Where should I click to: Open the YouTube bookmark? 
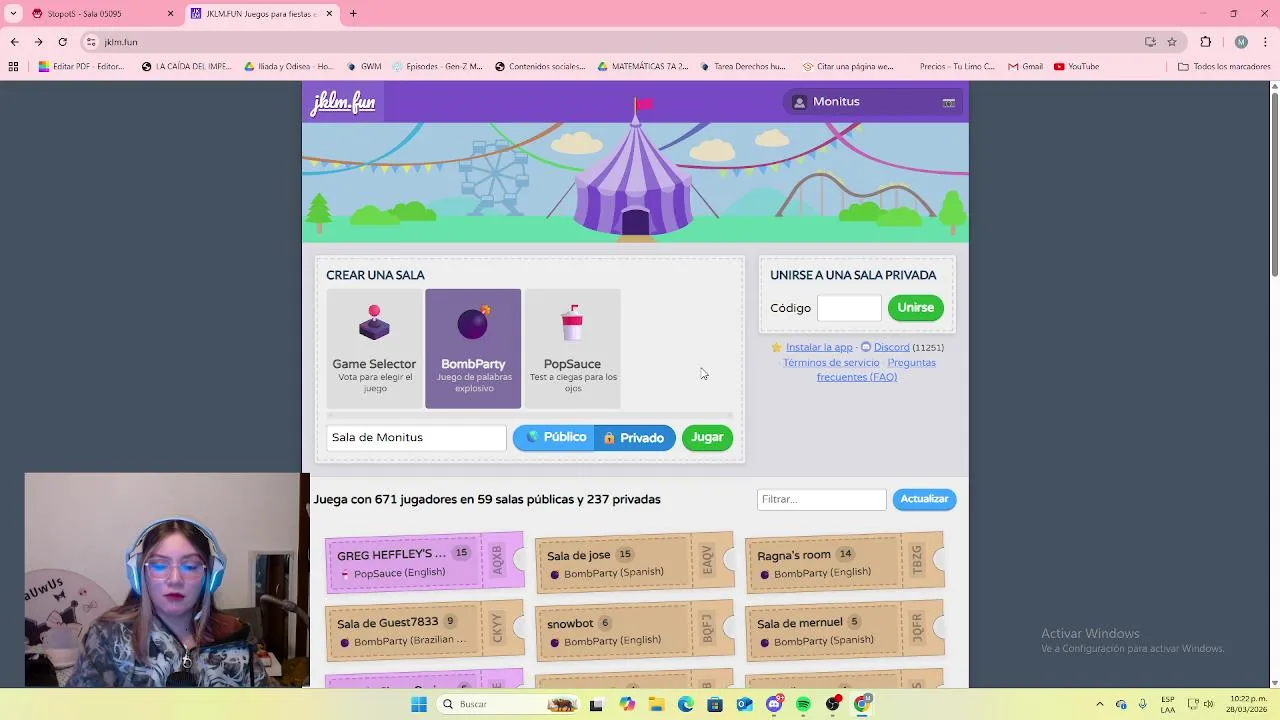[x=1076, y=67]
